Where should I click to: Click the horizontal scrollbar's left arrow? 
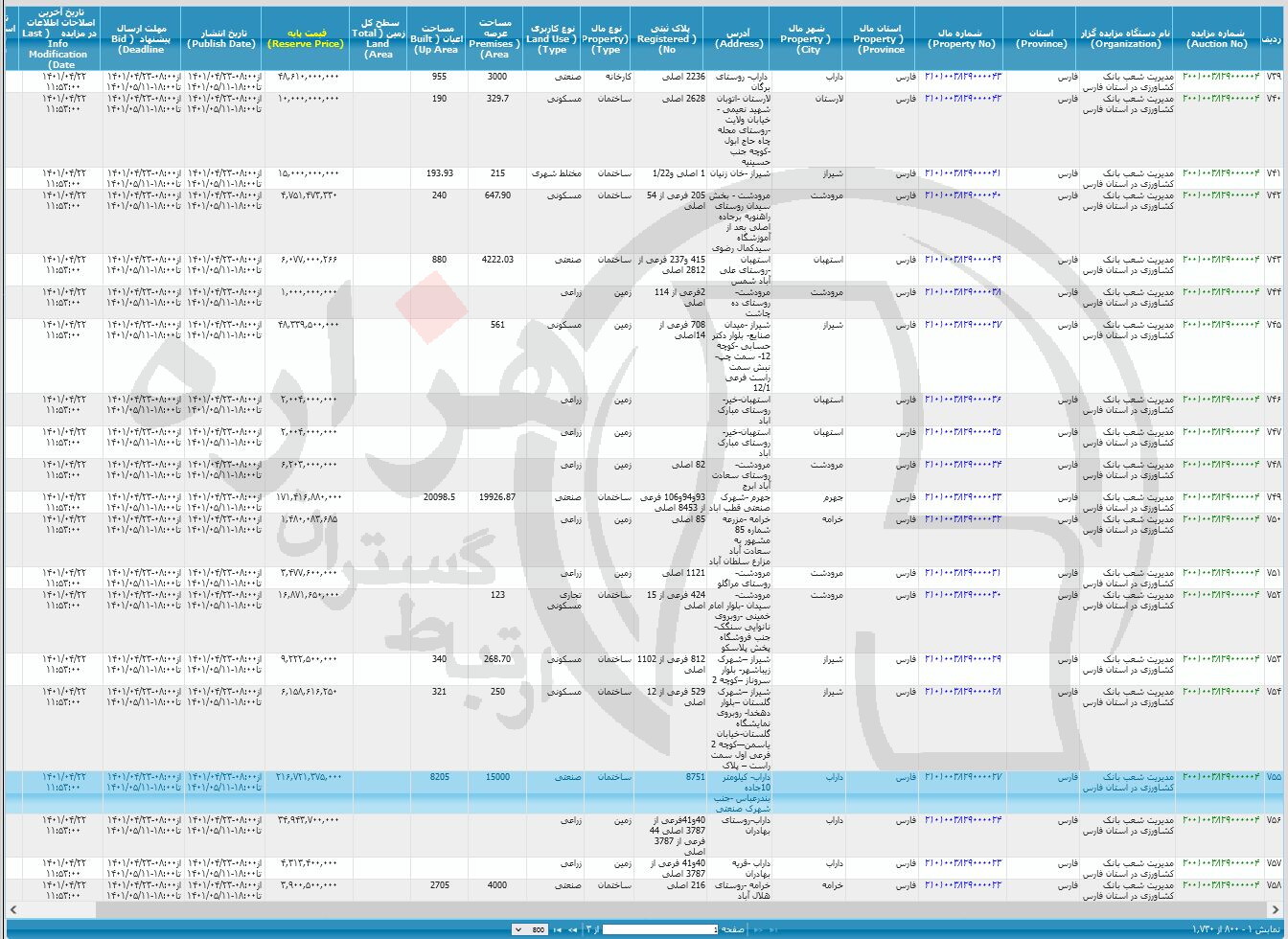pos(12,909)
